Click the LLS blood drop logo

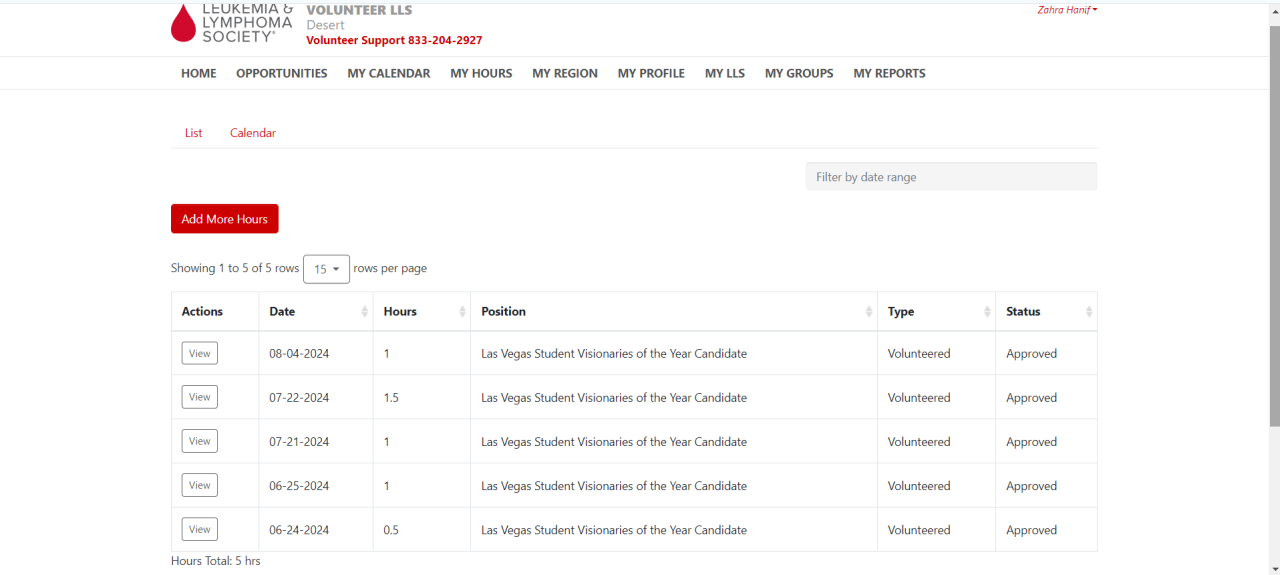tap(183, 23)
